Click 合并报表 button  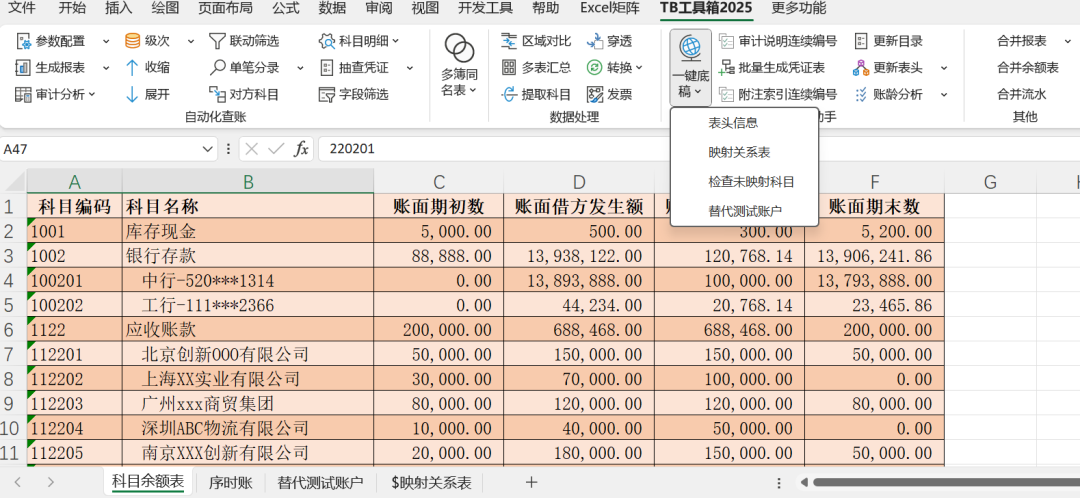pos(1021,41)
